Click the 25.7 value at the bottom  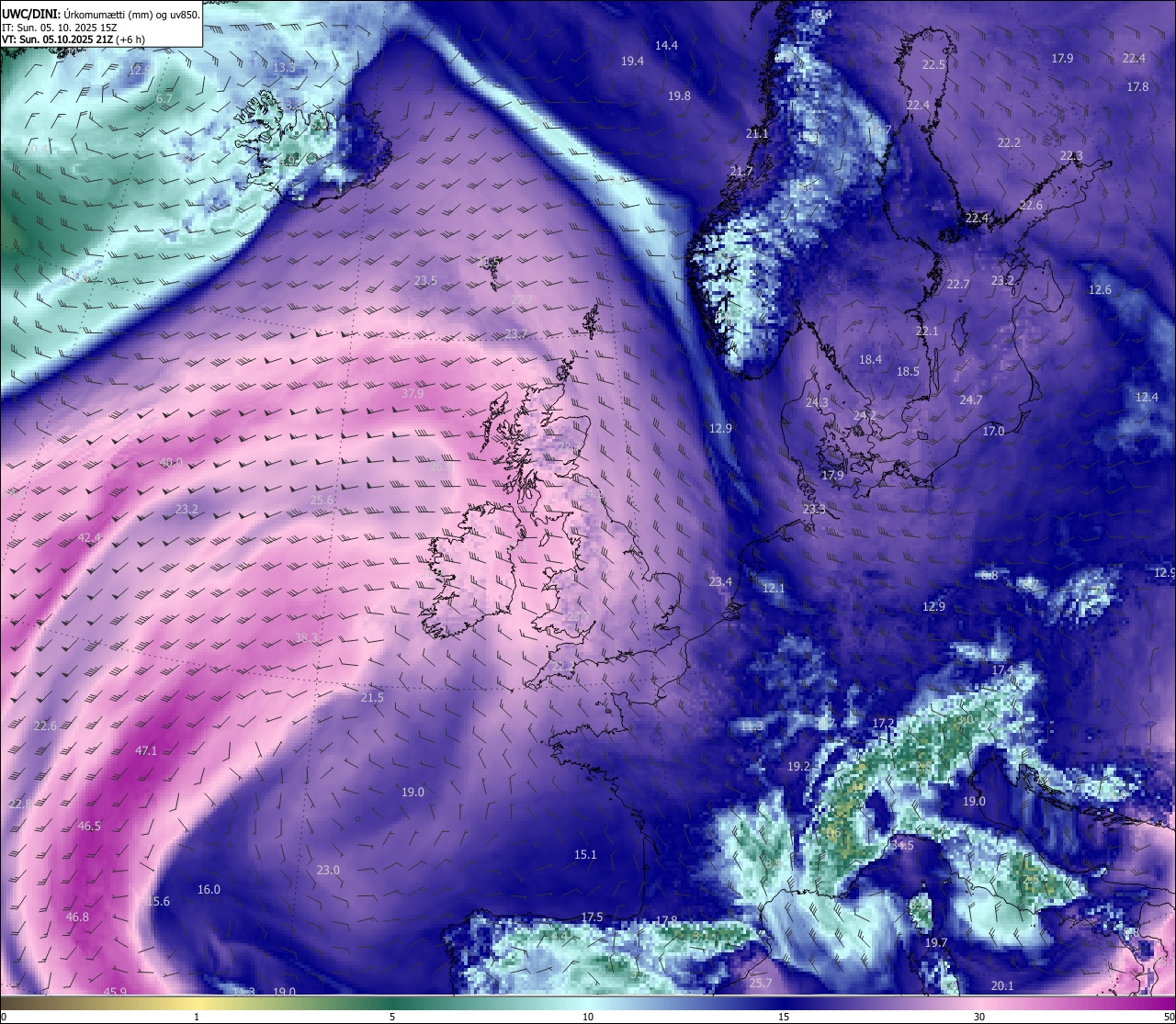pyautogui.click(x=761, y=983)
